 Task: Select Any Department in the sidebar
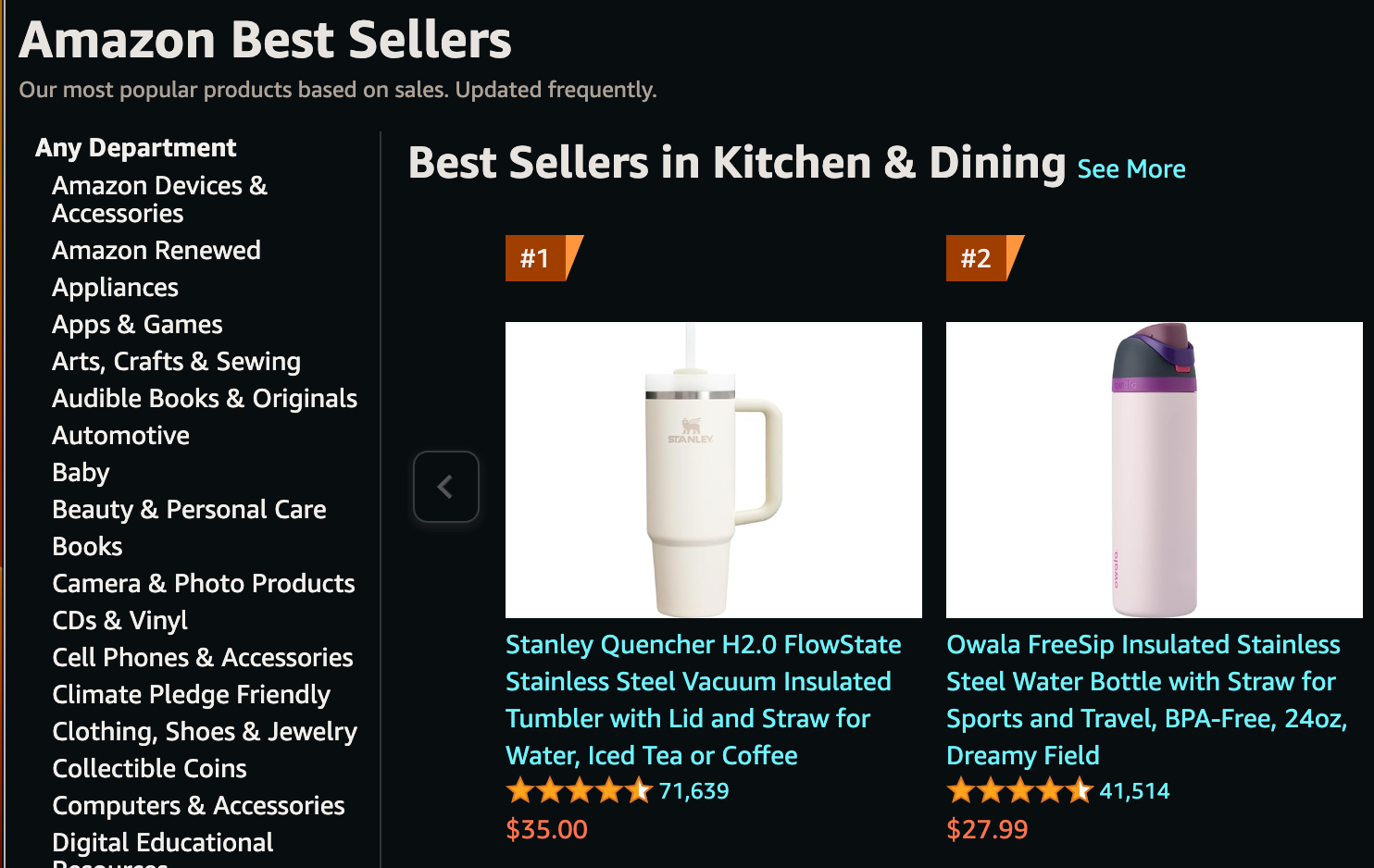tap(135, 148)
